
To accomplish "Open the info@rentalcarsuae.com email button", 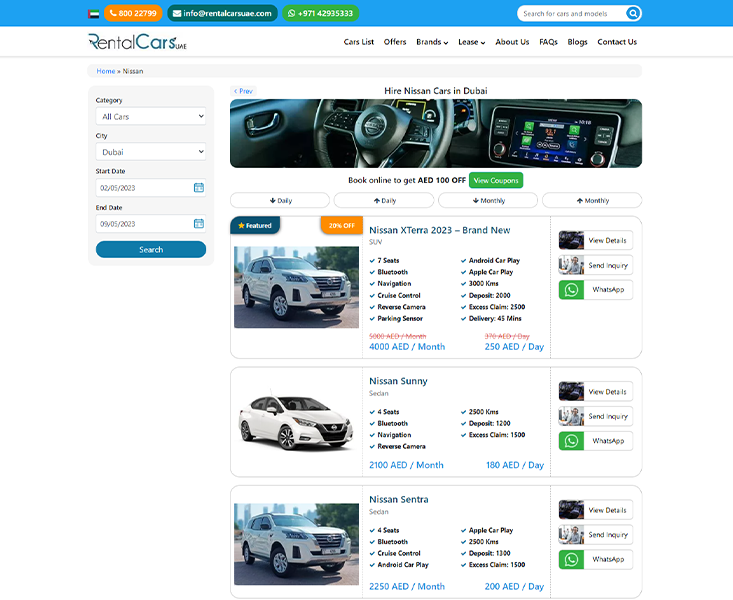I will 222,13.
